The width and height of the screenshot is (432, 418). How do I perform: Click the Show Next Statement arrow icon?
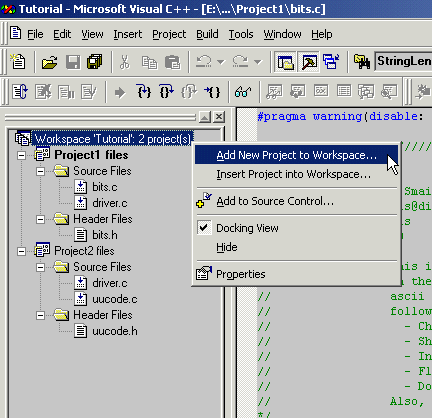click(x=120, y=92)
